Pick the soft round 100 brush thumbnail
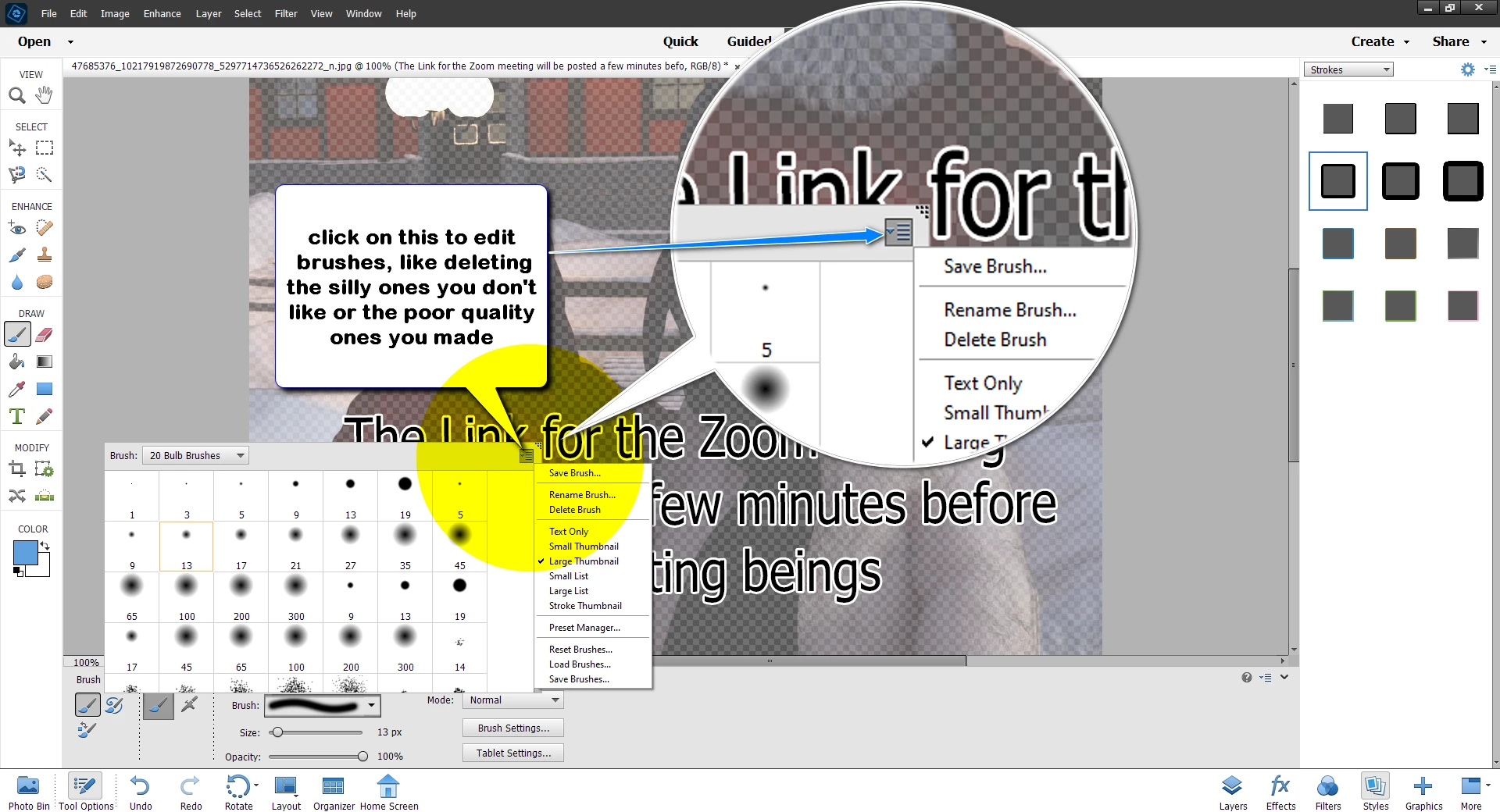Viewport: 1500px width, 812px height. pyautogui.click(x=187, y=597)
